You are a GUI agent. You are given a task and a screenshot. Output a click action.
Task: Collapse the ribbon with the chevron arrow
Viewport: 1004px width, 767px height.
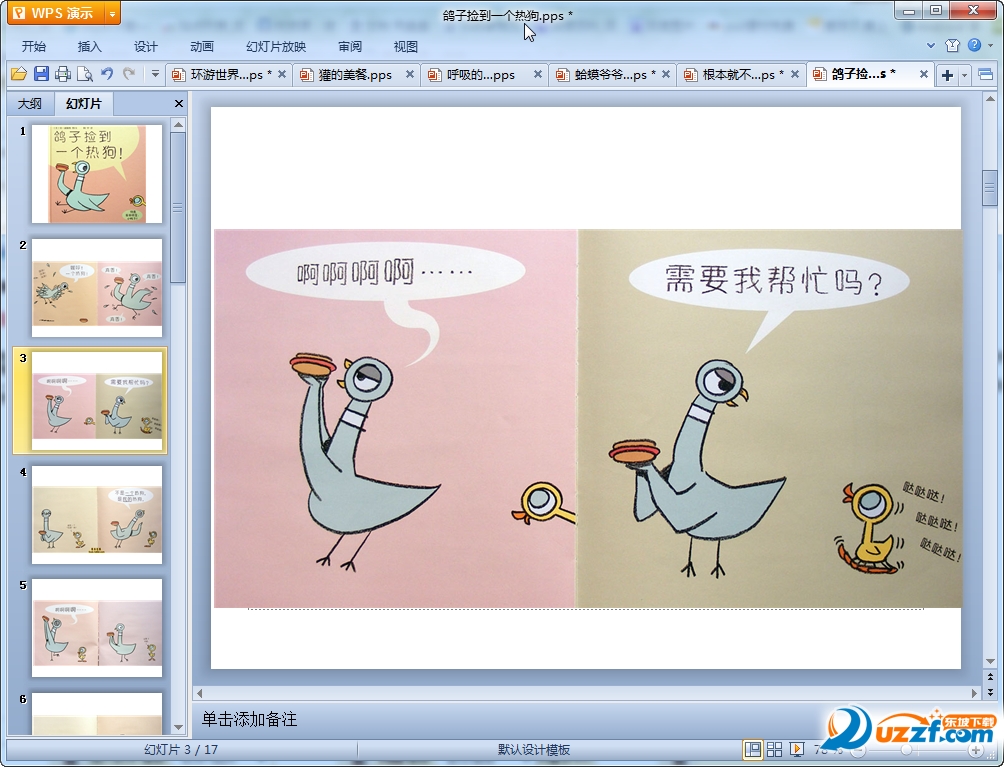[x=931, y=45]
